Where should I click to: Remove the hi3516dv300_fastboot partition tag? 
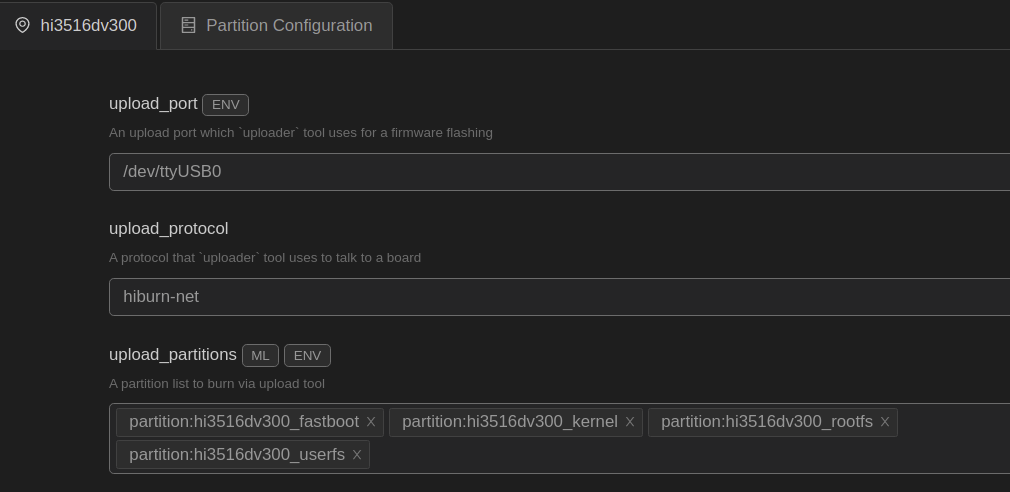tap(371, 422)
